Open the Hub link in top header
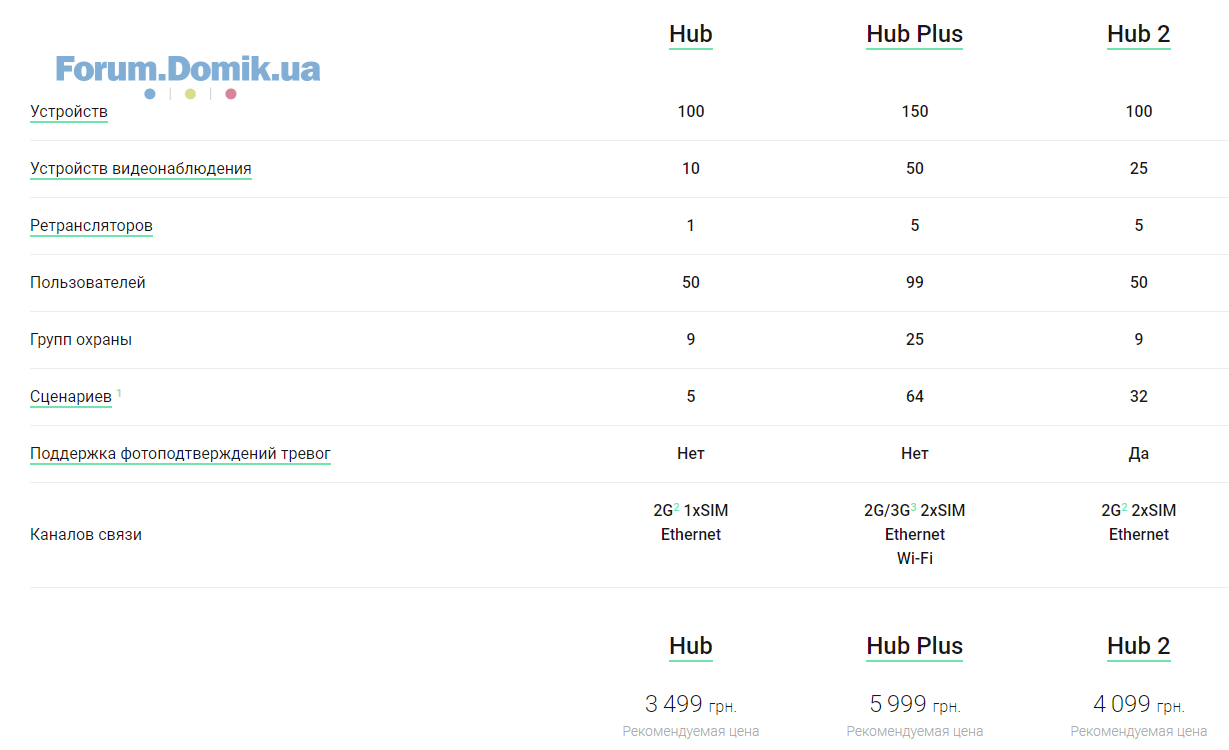 point(691,34)
